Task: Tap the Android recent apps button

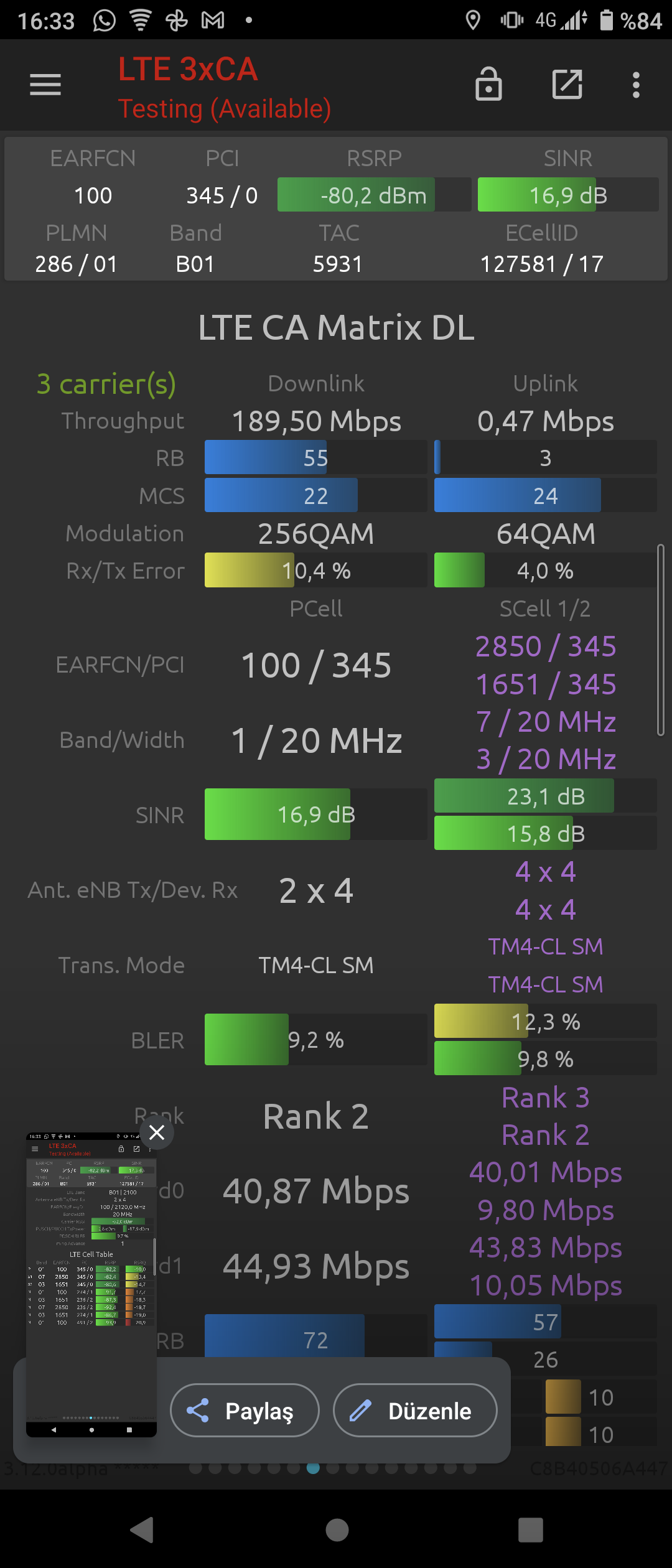Action: [531, 1529]
